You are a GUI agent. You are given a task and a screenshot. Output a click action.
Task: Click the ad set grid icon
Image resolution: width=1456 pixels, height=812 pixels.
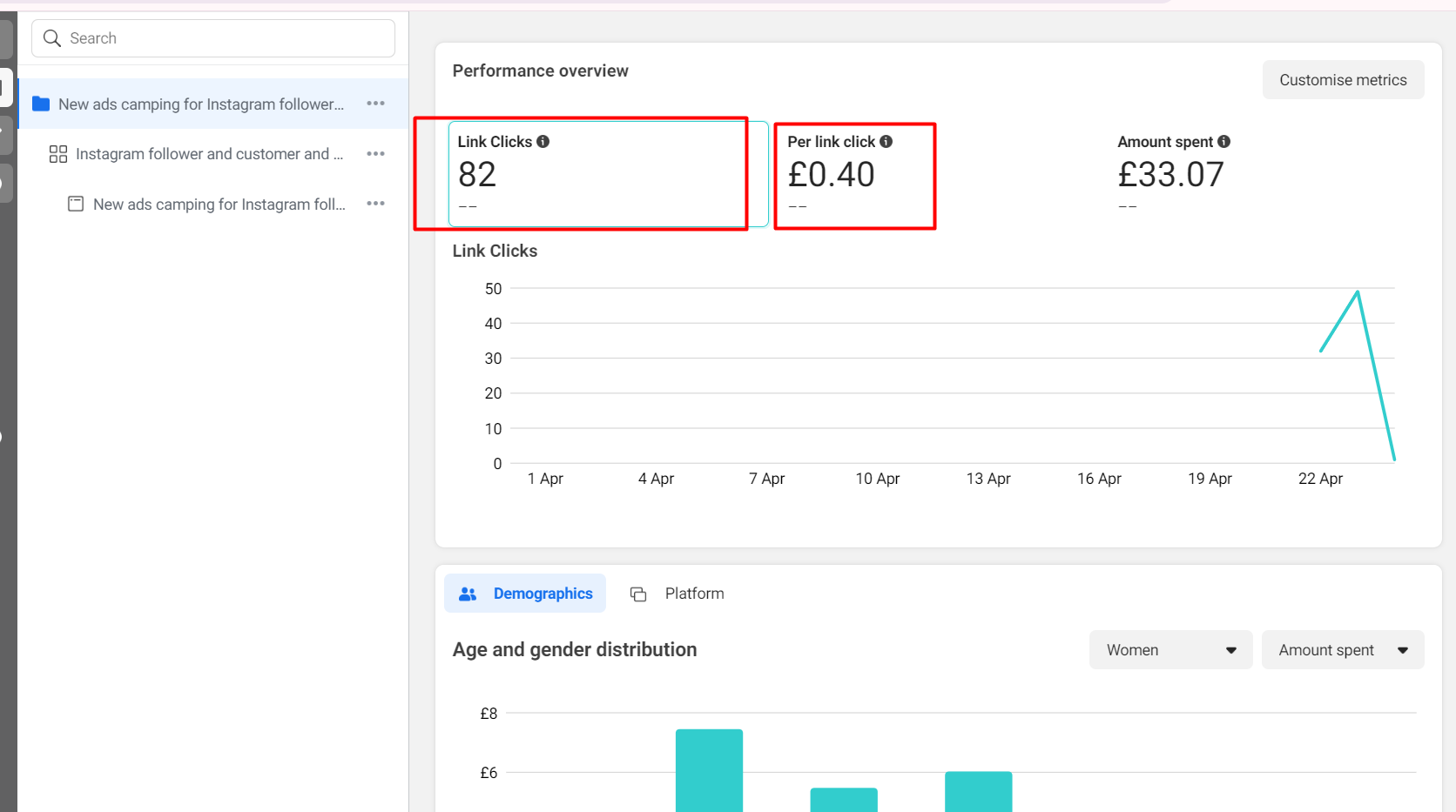(58, 154)
